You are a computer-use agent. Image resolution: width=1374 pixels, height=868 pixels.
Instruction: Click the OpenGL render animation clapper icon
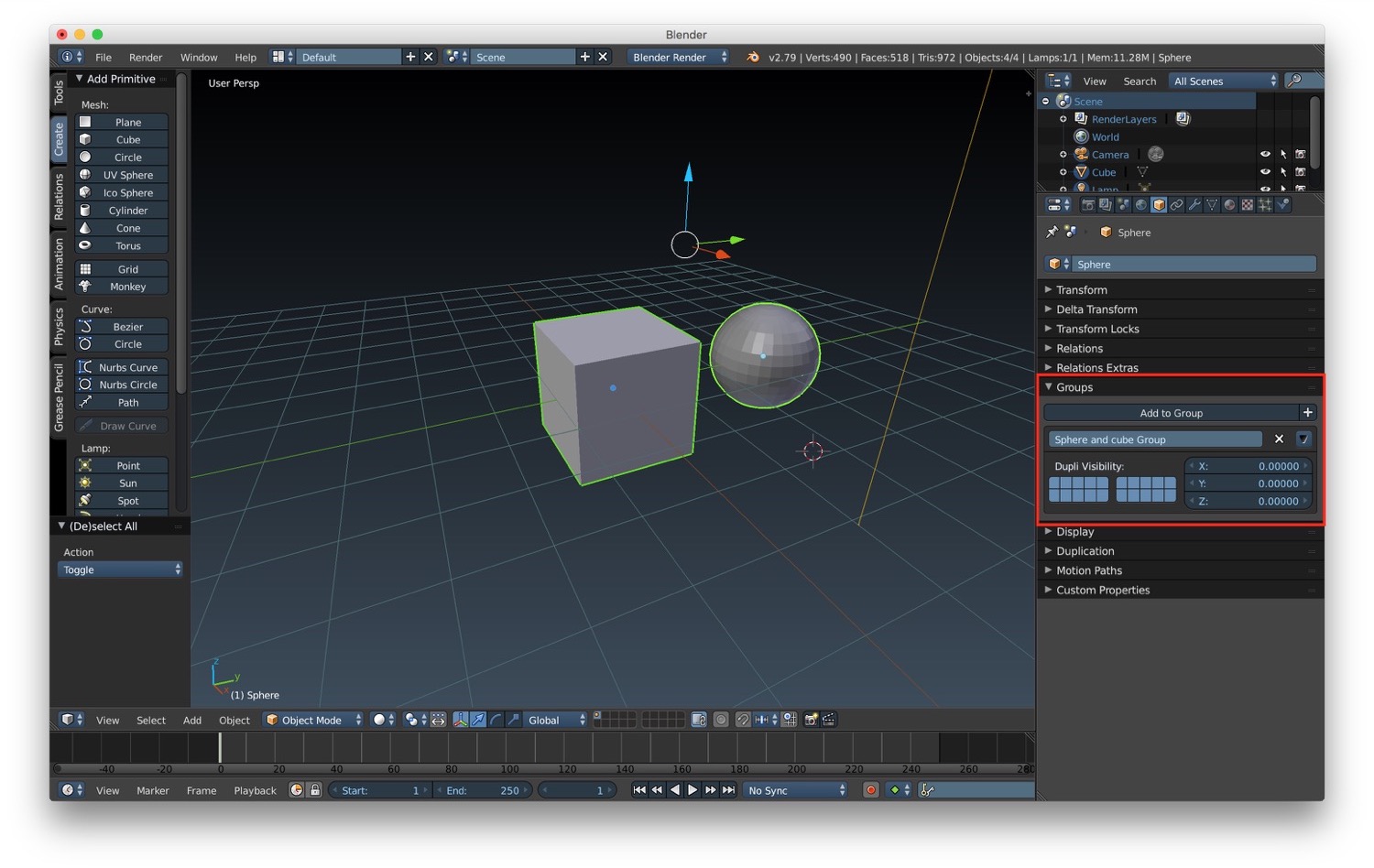coord(828,720)
